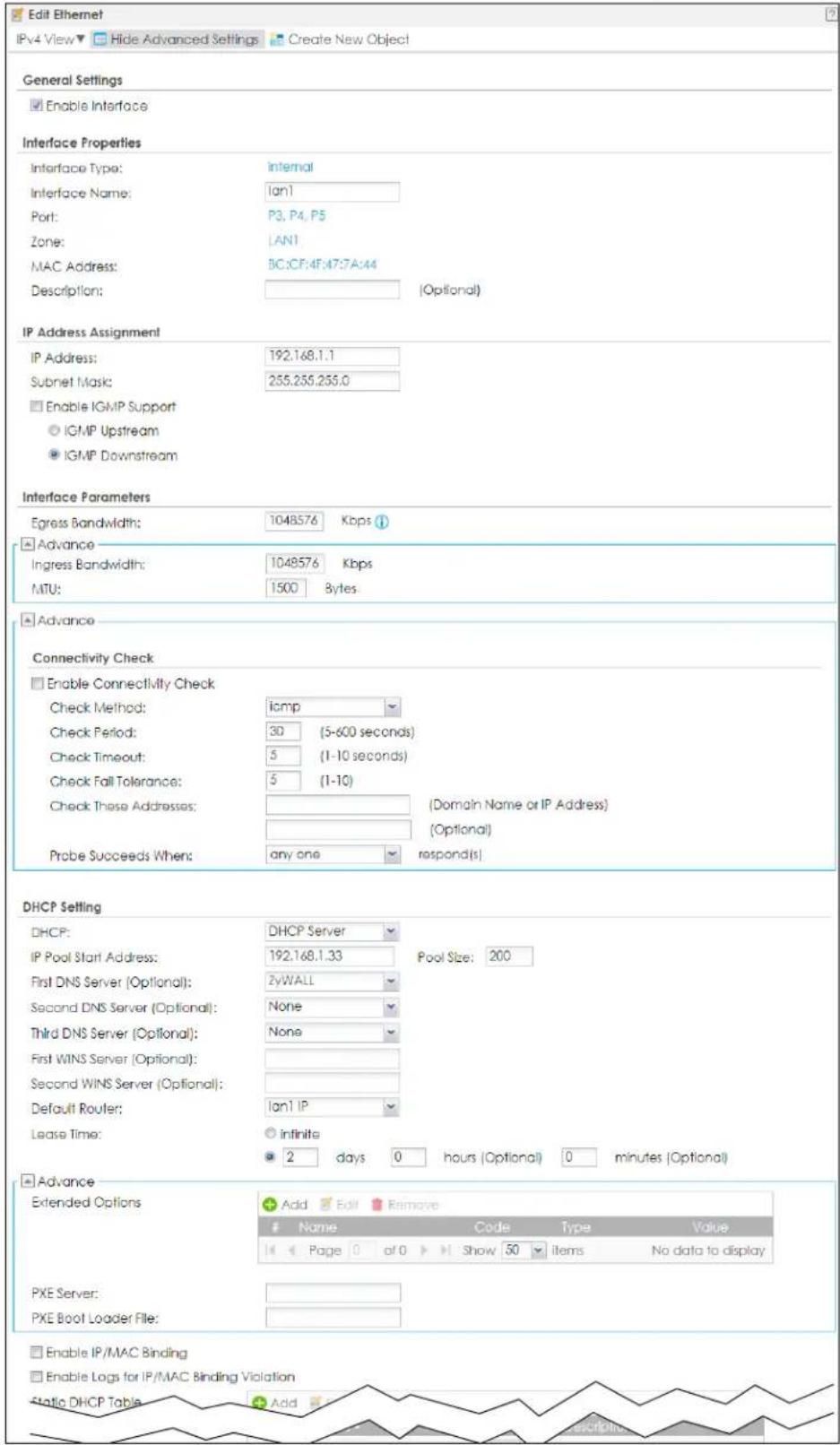Click the optional second check address field

(x=338, y=829)
